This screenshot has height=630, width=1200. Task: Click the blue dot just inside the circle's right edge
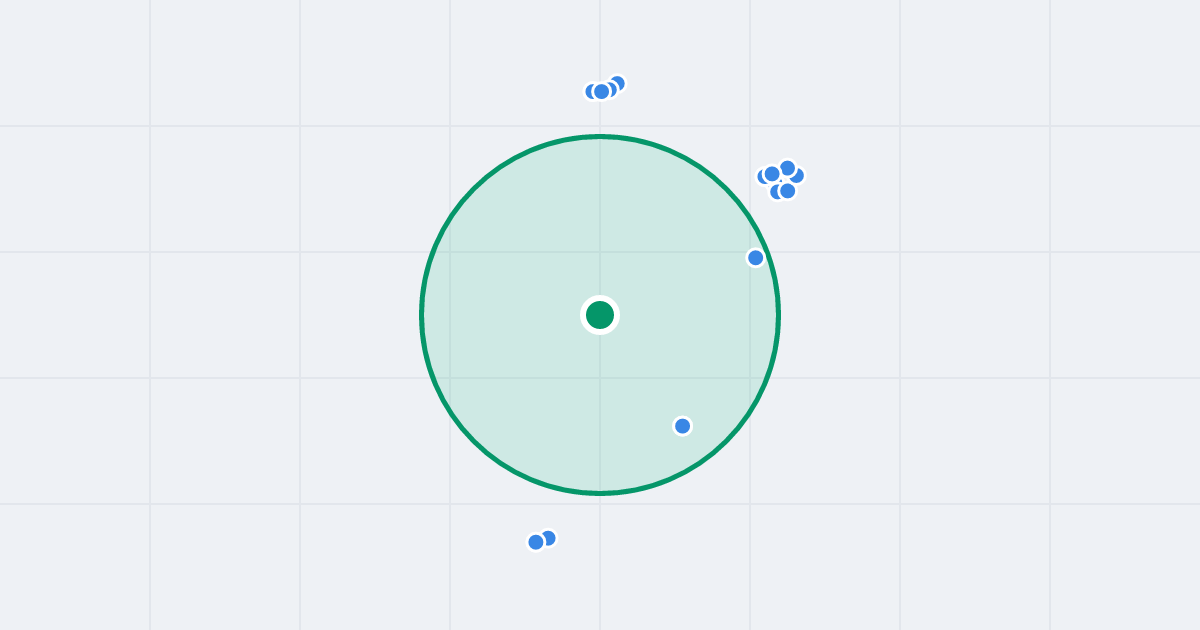point(756,258)
